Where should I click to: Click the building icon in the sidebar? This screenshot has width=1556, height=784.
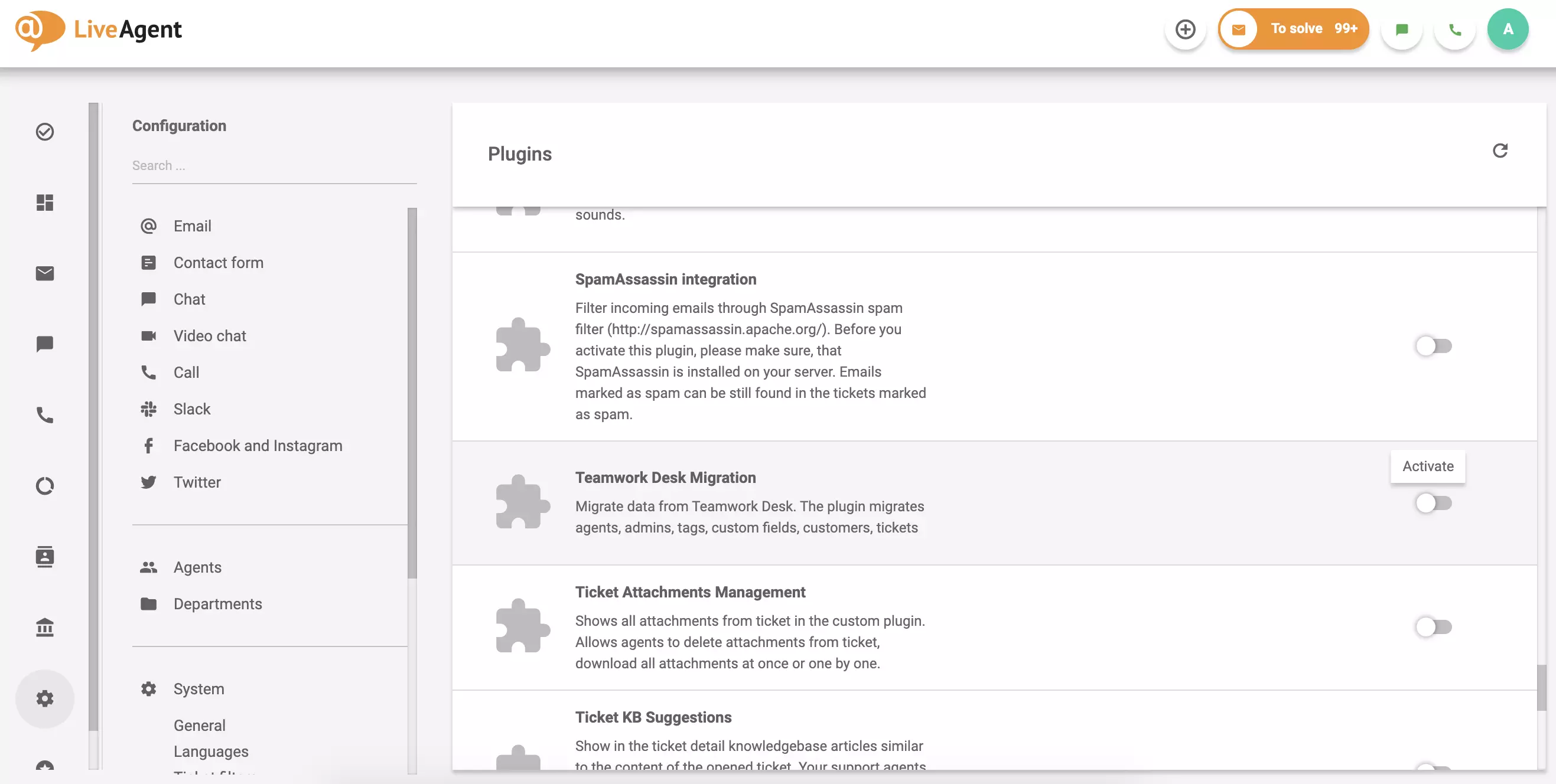[44, 627]
